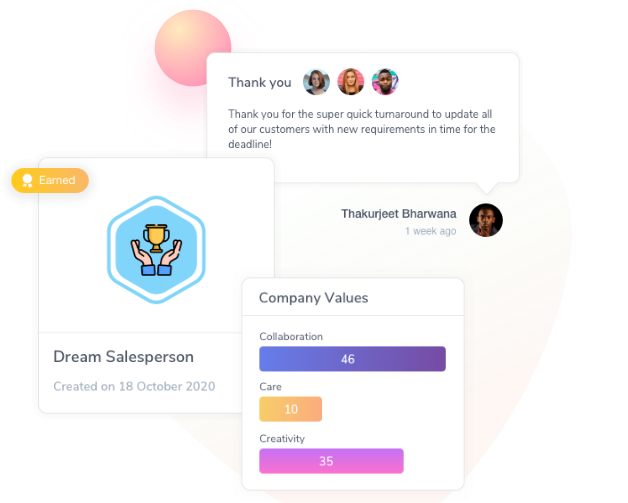Click the Care value label
Image resolution: width=628 pixels, height=503 pixels.
tap(270, 387)
